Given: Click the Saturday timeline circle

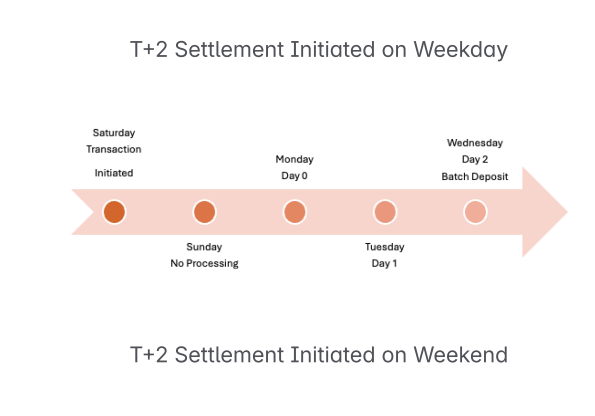Looking at the screenshot, I should click(114, 212).
